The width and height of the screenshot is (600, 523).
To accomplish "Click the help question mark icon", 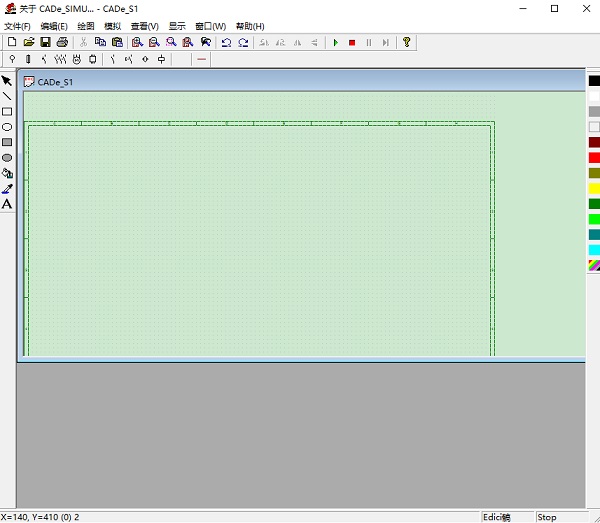I will click(x=407, y=42).
